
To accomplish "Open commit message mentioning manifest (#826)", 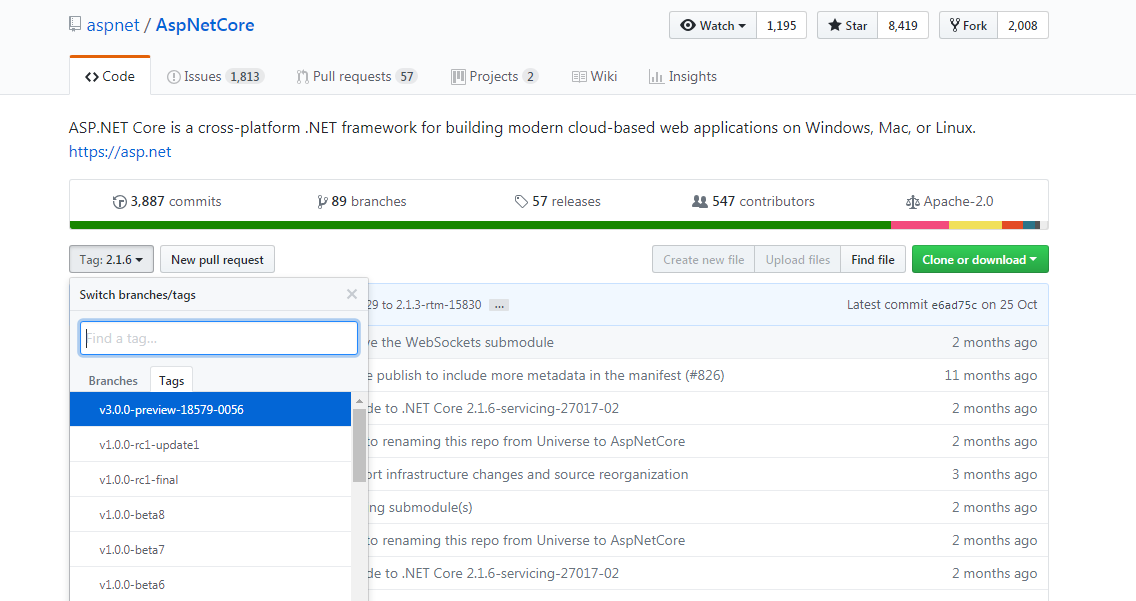I will point(546,375).
